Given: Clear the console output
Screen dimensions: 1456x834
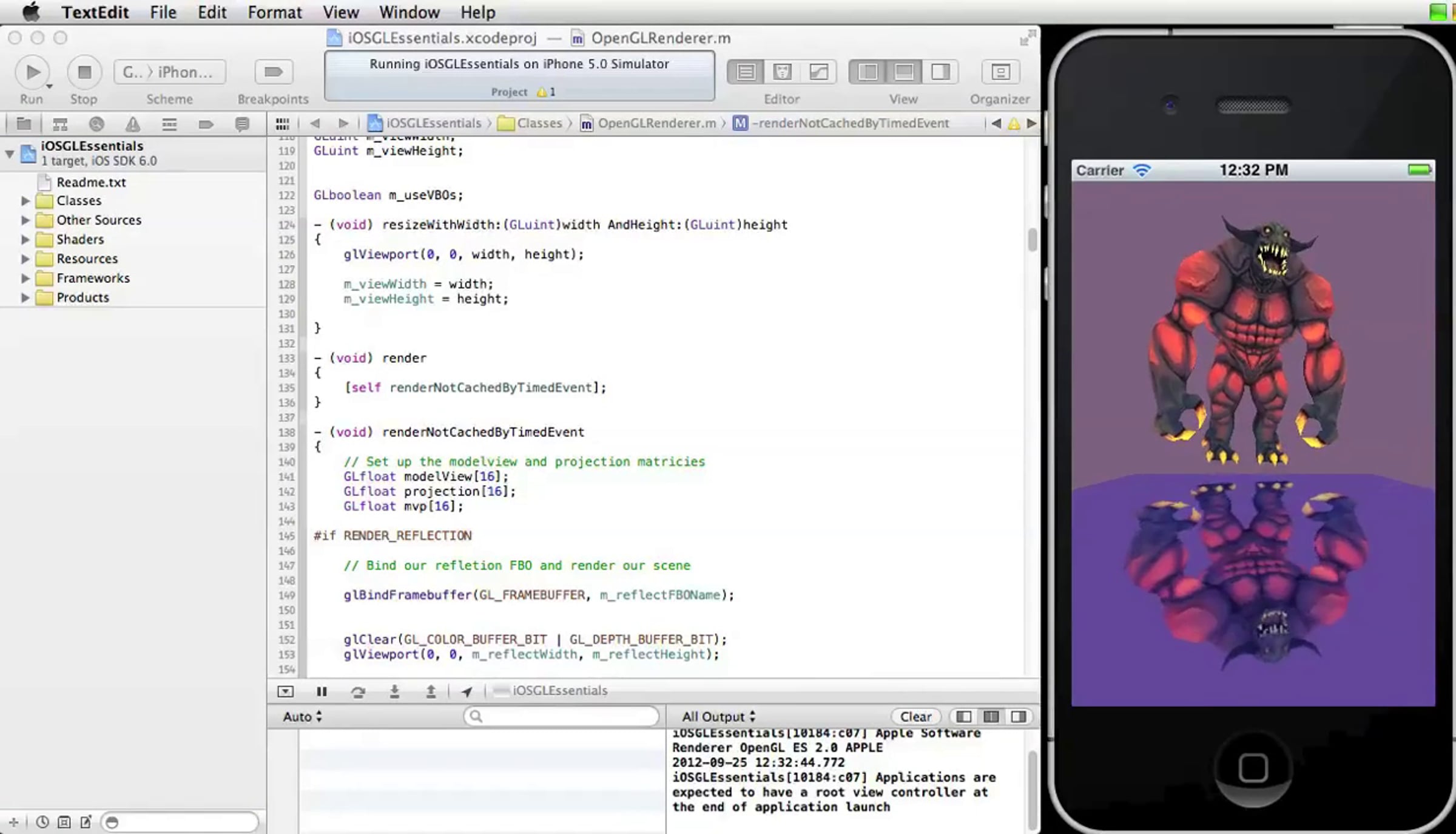Looking at the screenshot, I should click(x=915, y=717).
